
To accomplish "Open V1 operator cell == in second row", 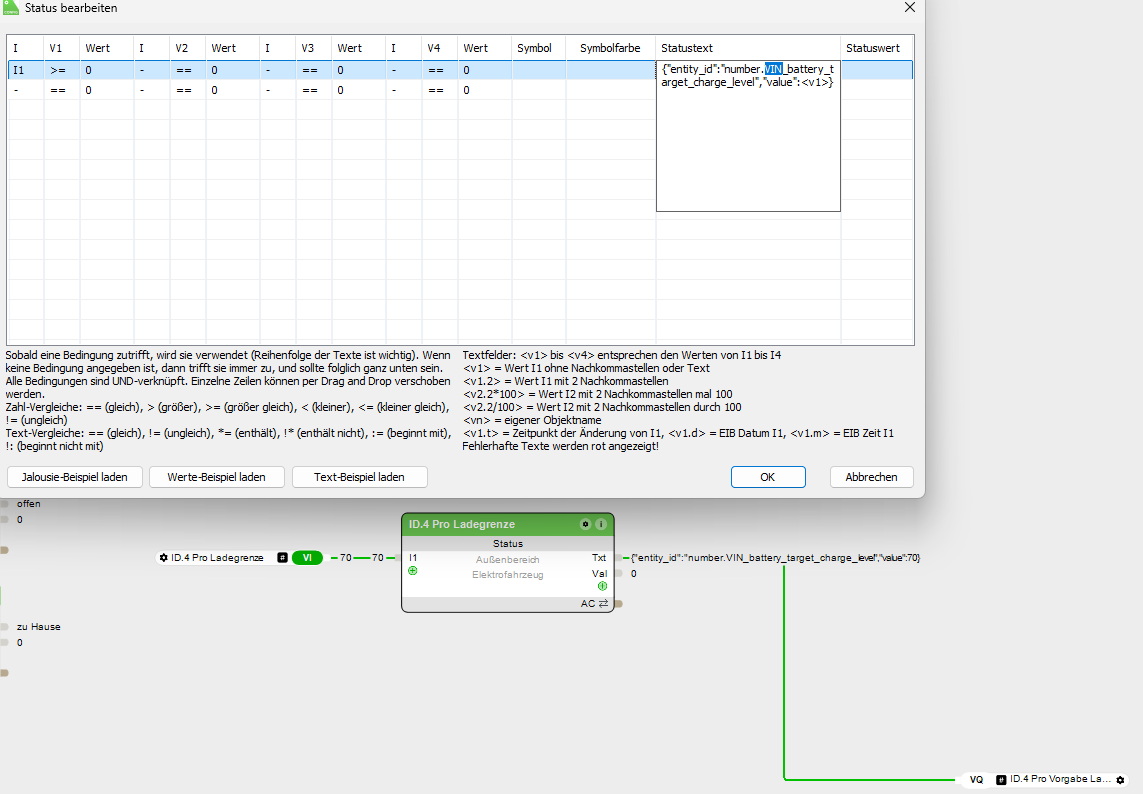I will tap(61, 90).
